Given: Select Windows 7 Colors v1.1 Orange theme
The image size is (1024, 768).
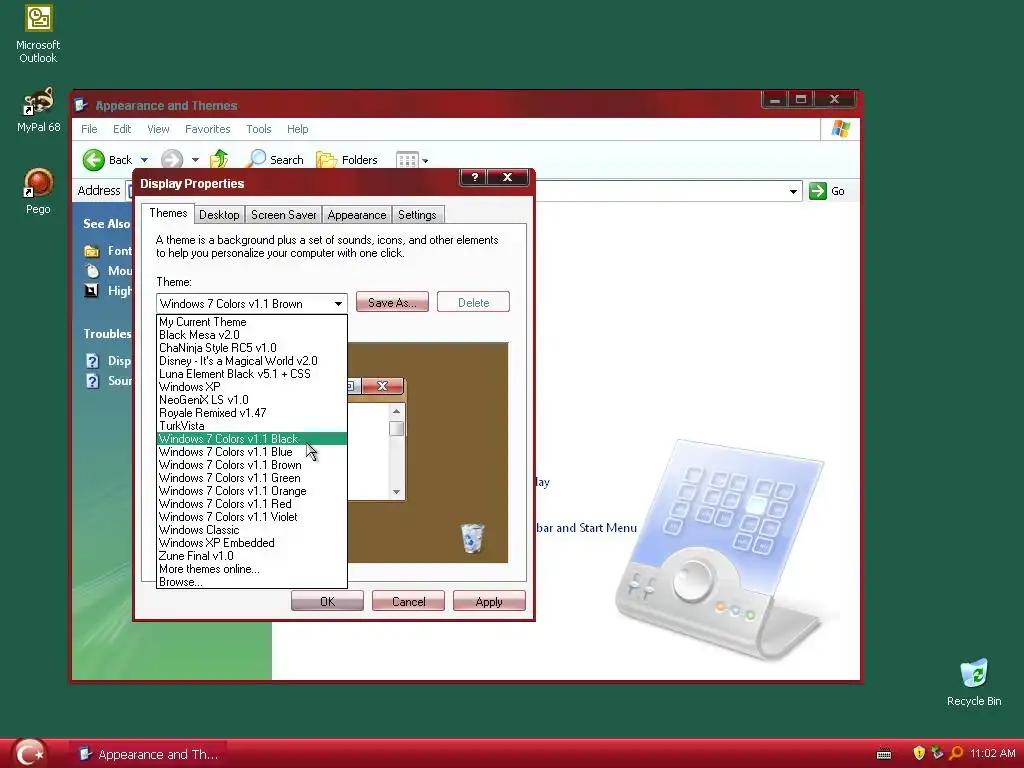Looking at the screenshot, I should (x=252, y=491).
